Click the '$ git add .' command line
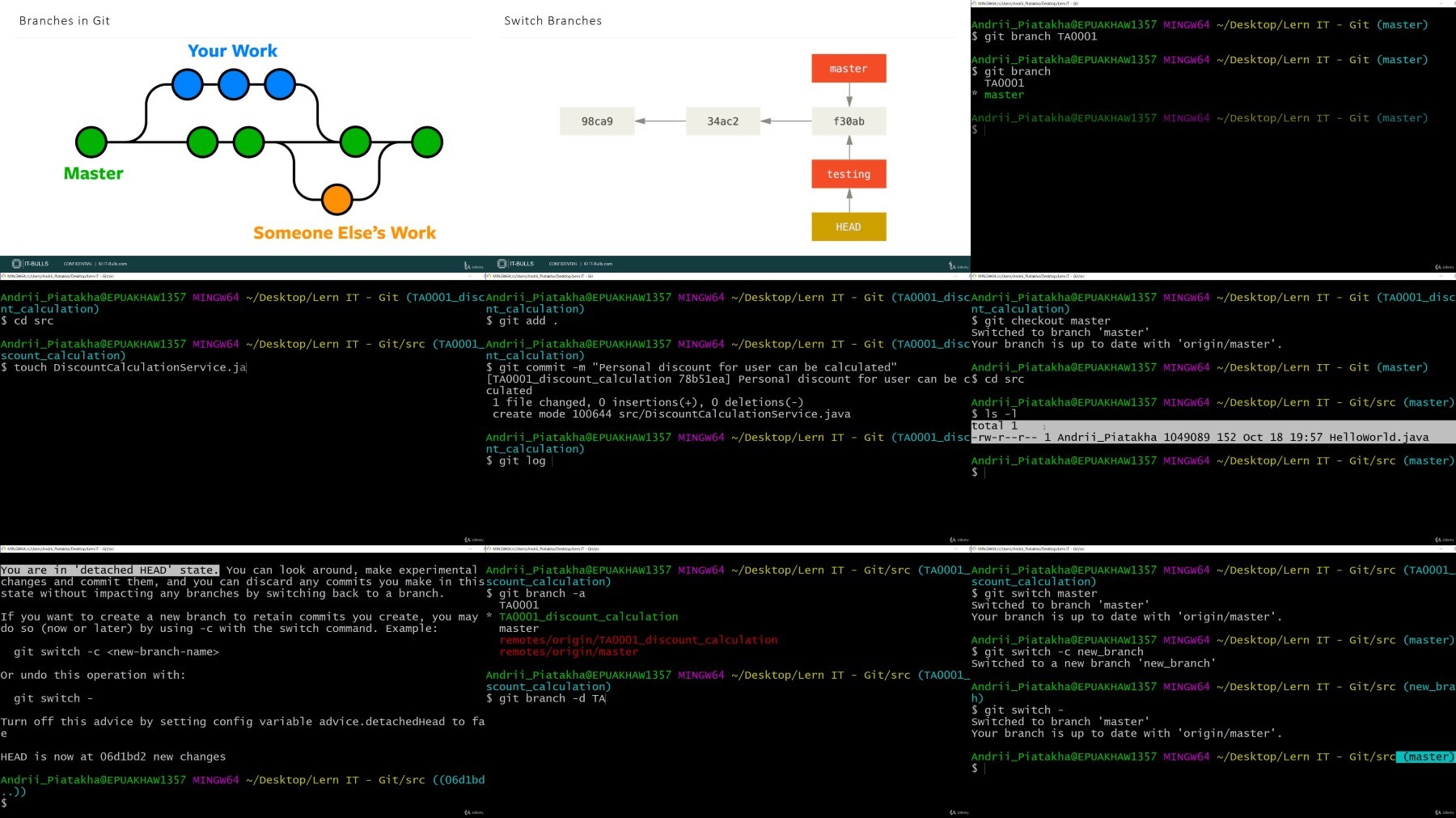 (x=523, y=320)
